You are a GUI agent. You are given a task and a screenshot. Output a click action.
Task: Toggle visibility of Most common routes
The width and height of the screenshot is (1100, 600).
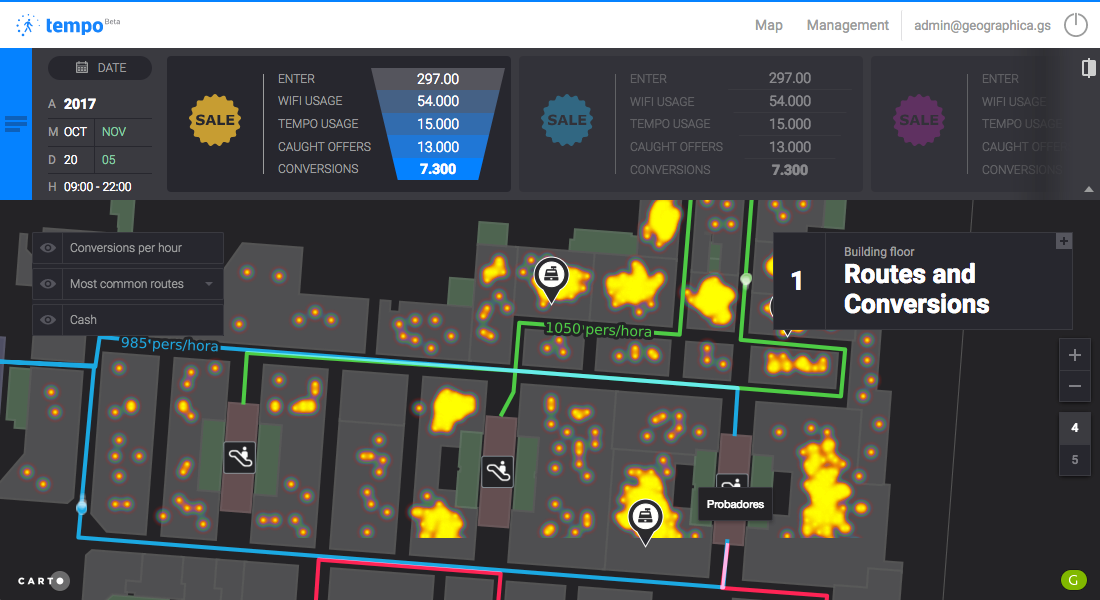47,284
